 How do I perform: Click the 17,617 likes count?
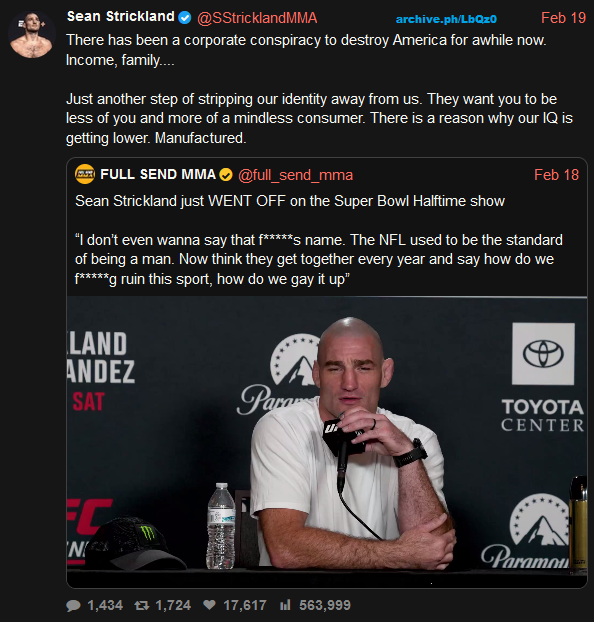[x=245, y=605]
